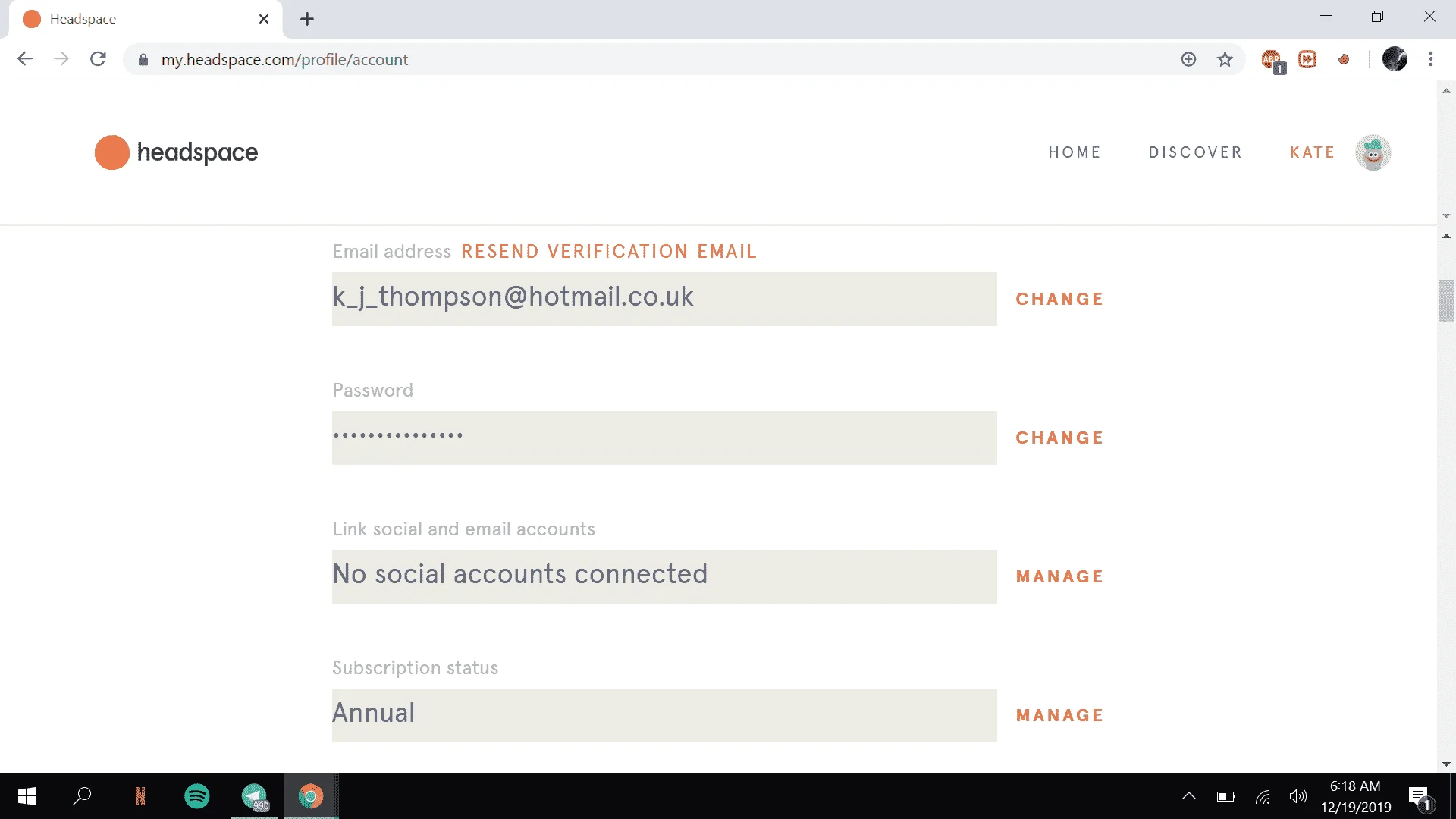
Task: Click MANAGE next to Subscription status
Action: pos(1059,715)
